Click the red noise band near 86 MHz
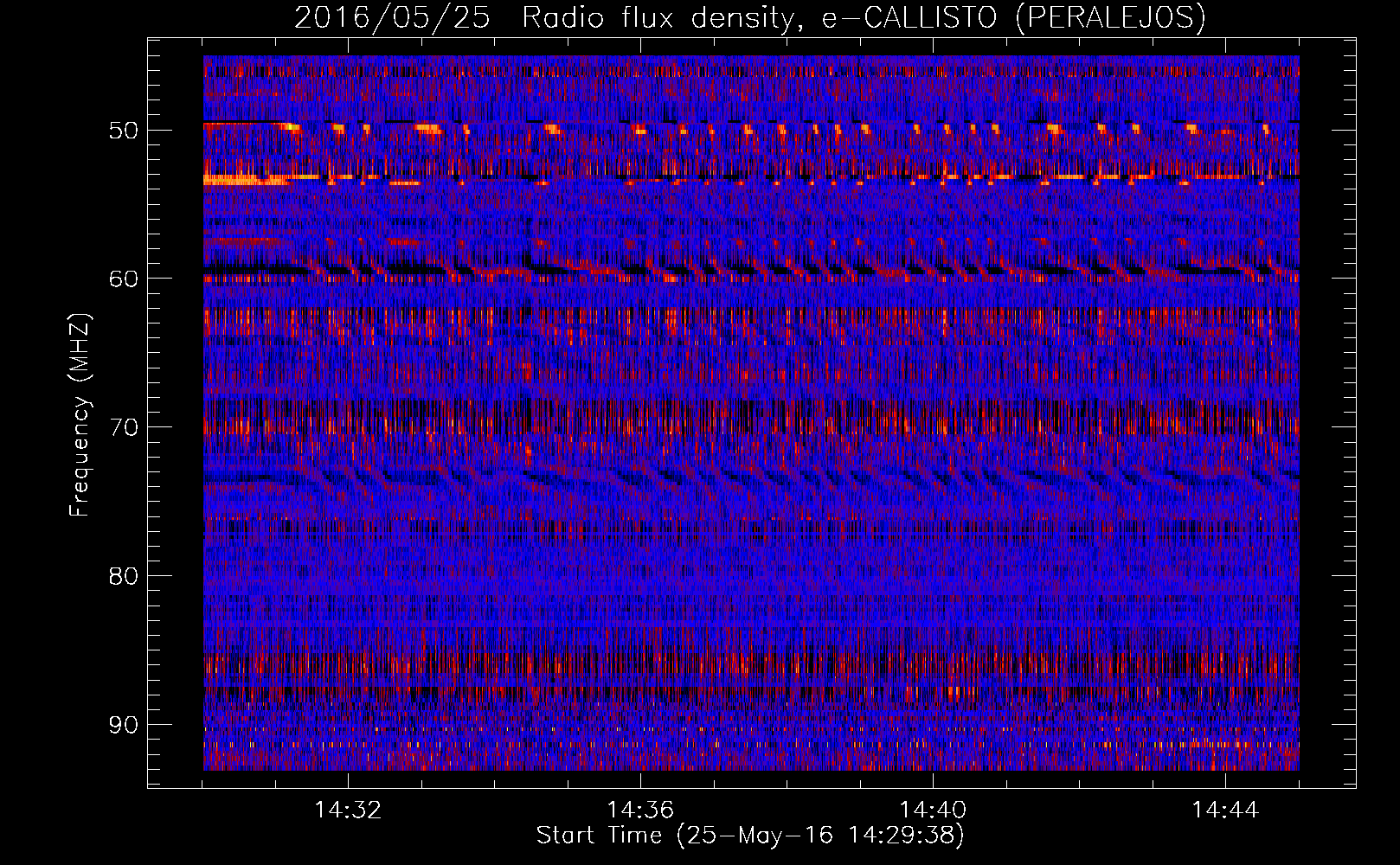Screen dimensions: 1400x865 coord(750,665)
